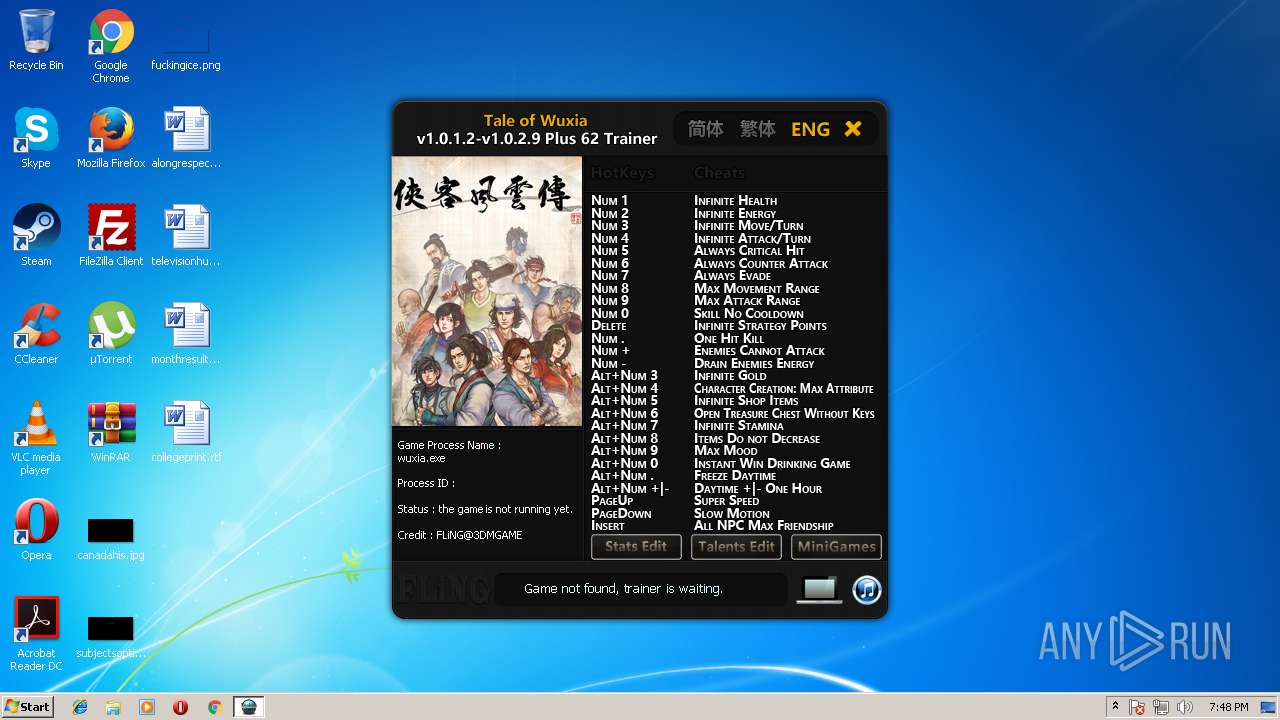Screen dimensions: 1280x720
Task: Select the subjectsopti file icon
Action: pos(111,636)
